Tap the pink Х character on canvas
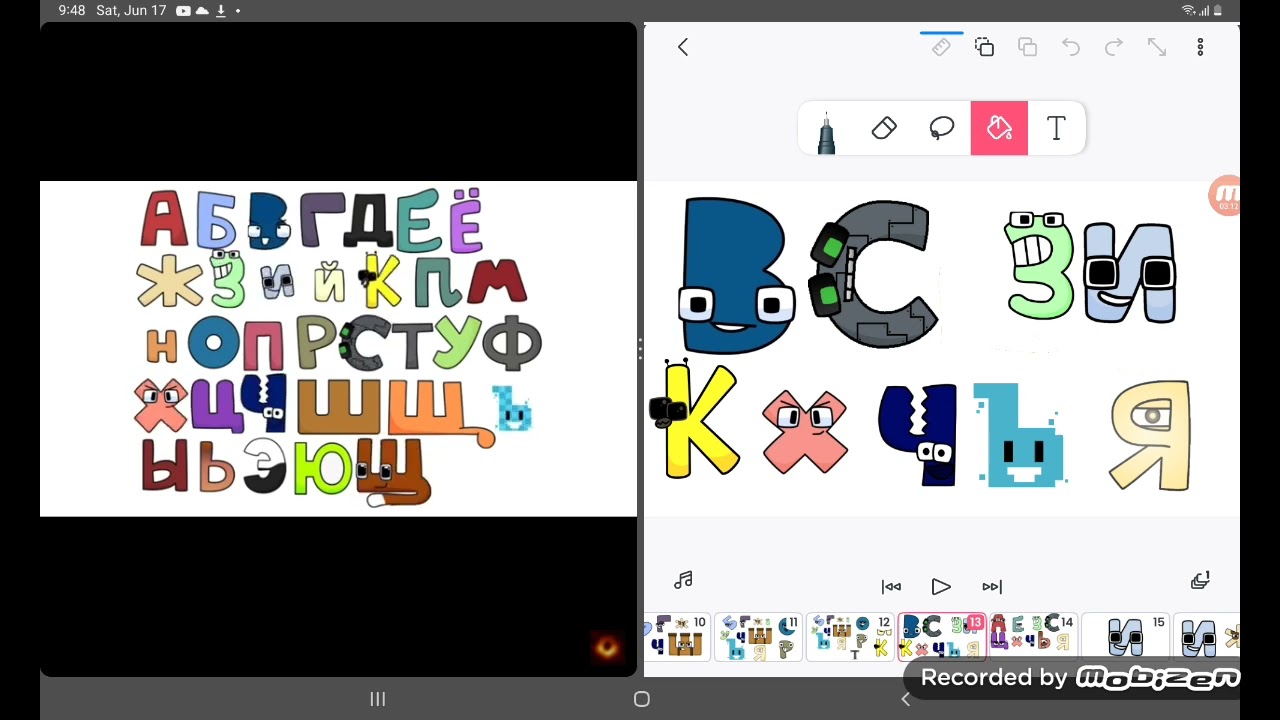This screenshot has width=1280, height=720. coord(805,431)
